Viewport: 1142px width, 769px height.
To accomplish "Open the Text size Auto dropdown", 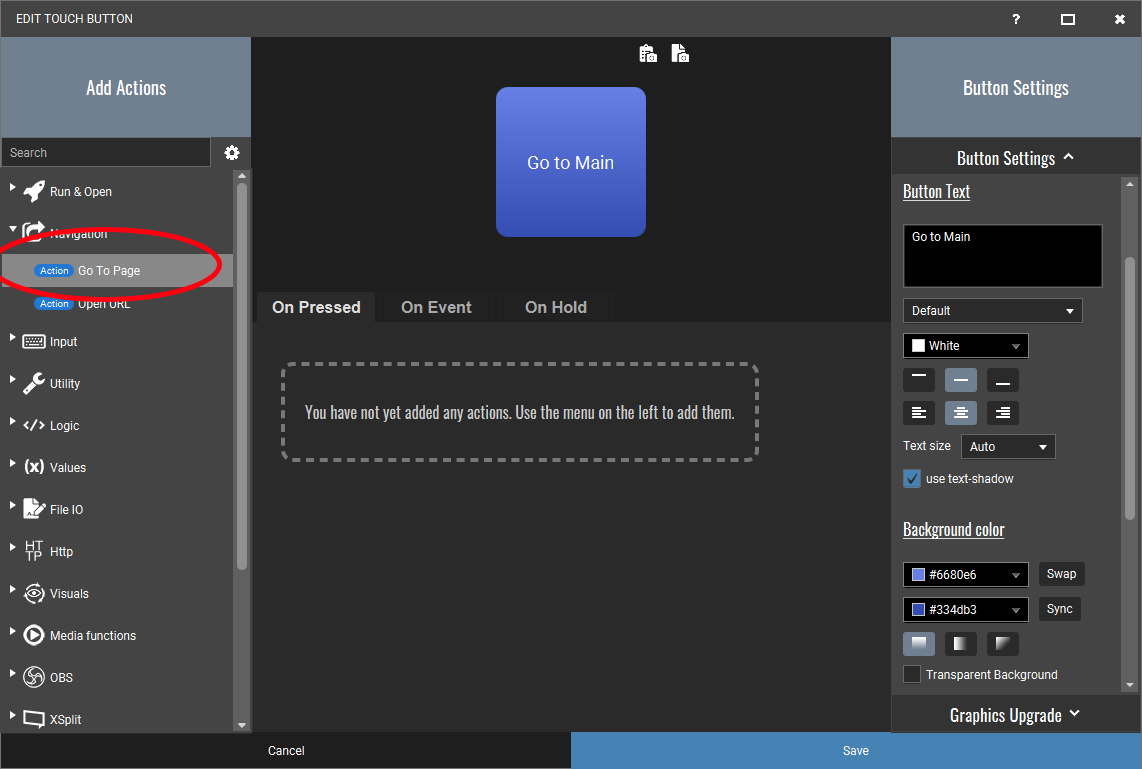I will click(1007, 447).
